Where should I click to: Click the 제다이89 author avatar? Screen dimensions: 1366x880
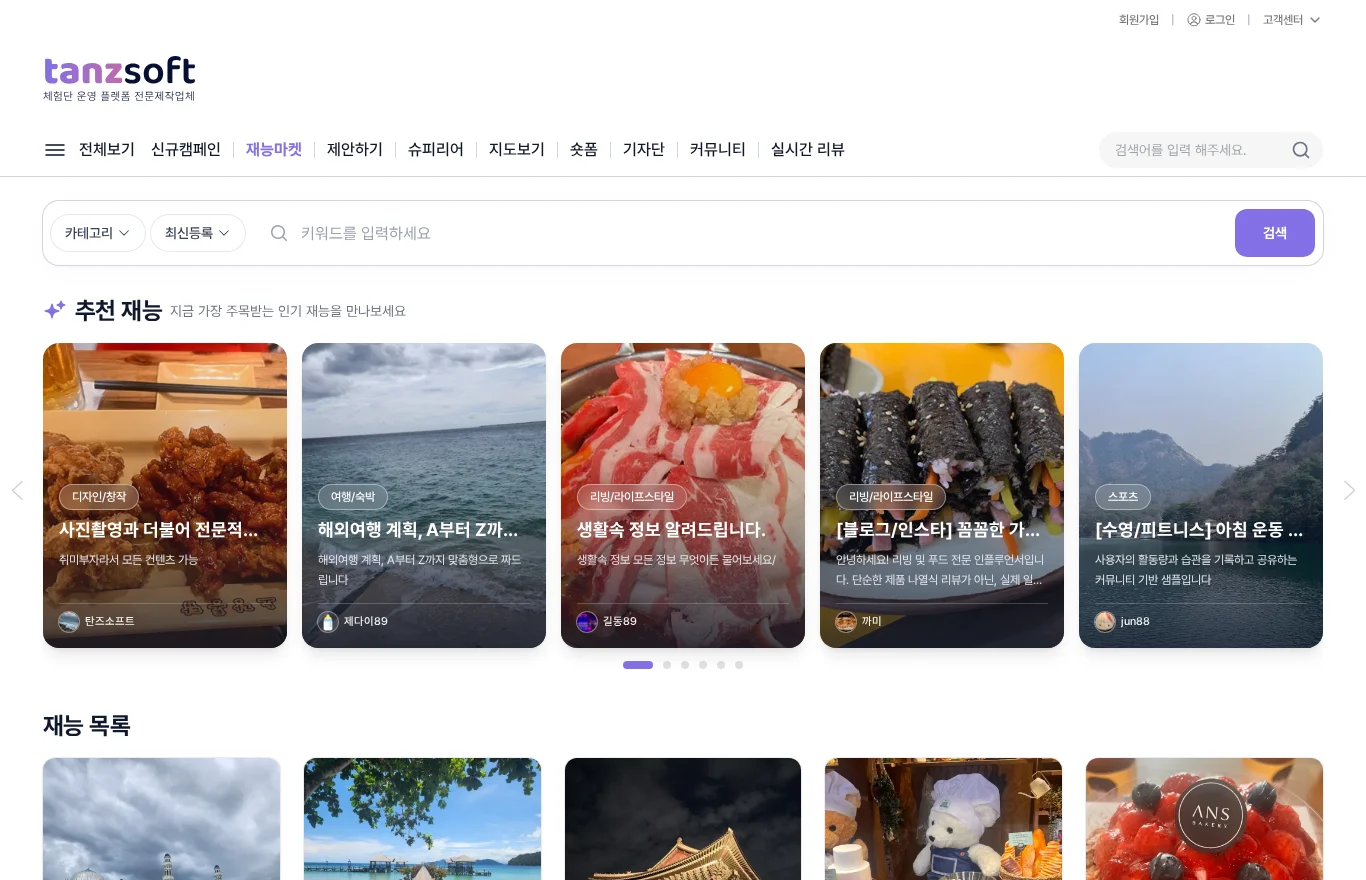[x=328, y=621]
